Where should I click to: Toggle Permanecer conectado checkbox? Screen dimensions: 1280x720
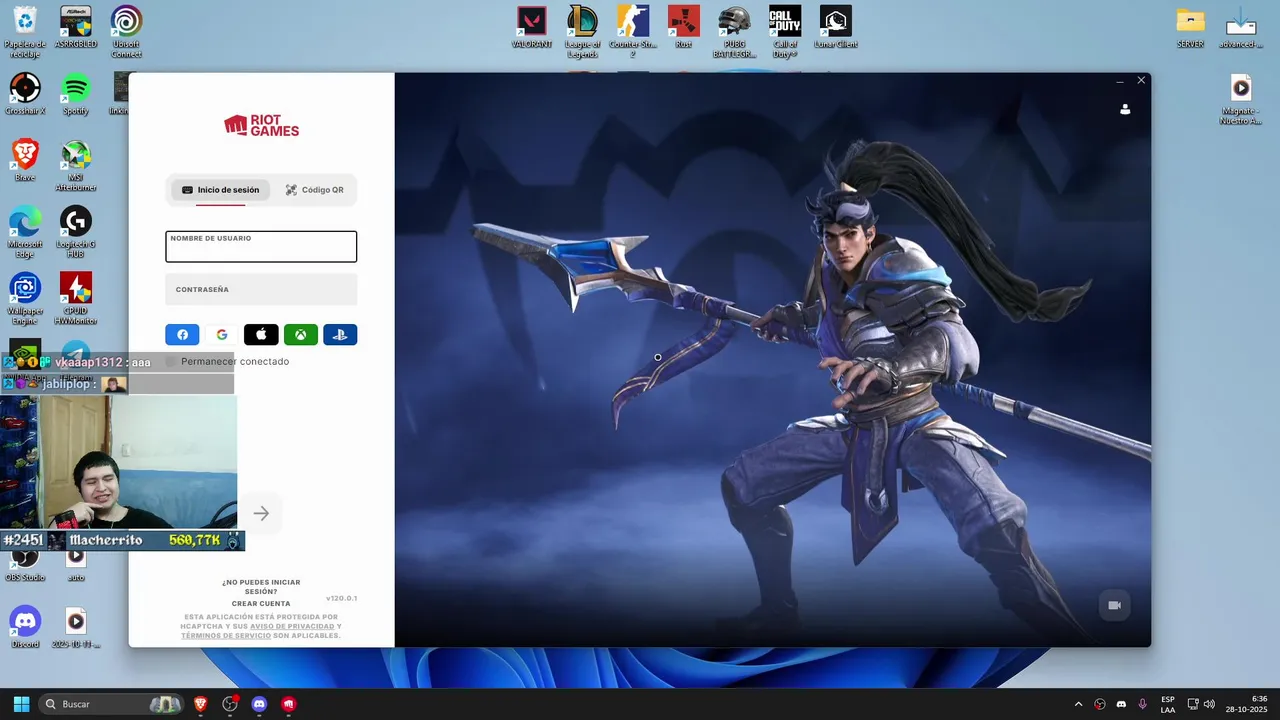click(x=171, y=361)
